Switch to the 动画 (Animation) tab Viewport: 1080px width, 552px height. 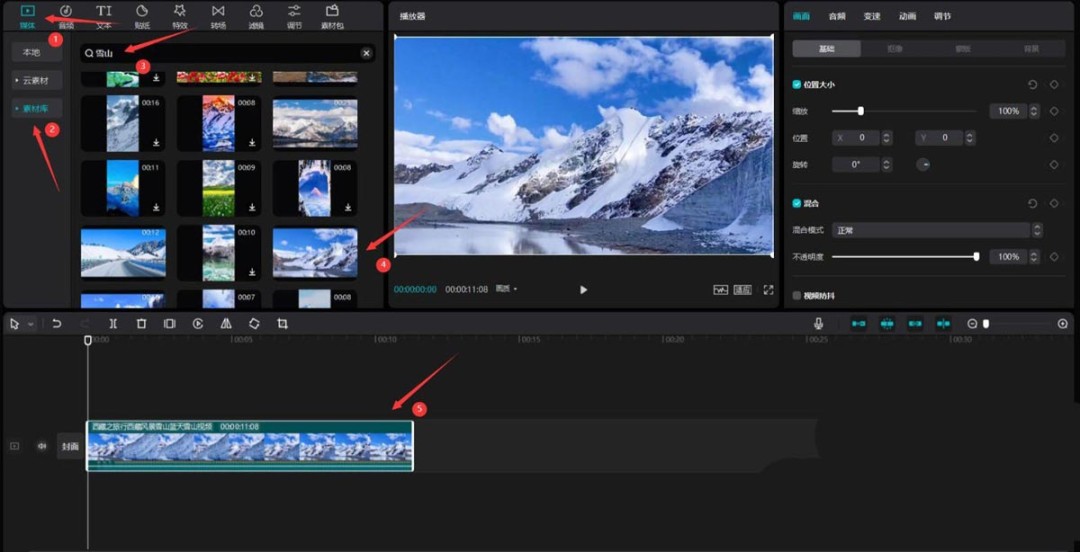tap(907, 16)
